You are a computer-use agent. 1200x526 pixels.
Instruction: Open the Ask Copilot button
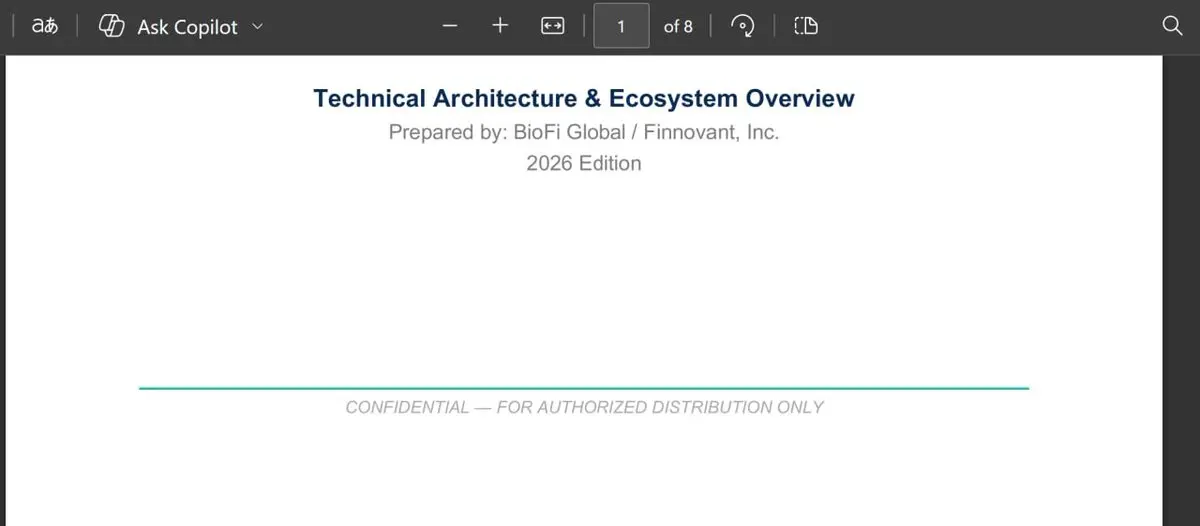(181, 27)
